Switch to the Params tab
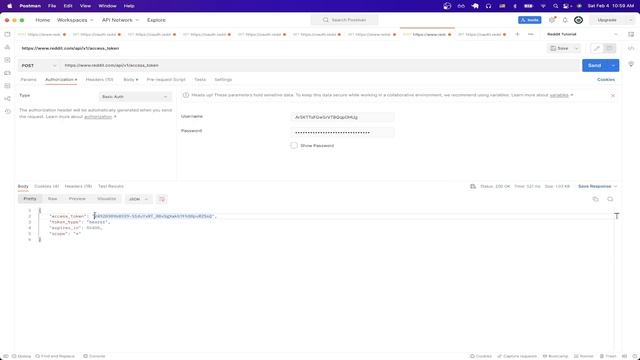This screenshot has width=640, height=360. pos(28,80)
